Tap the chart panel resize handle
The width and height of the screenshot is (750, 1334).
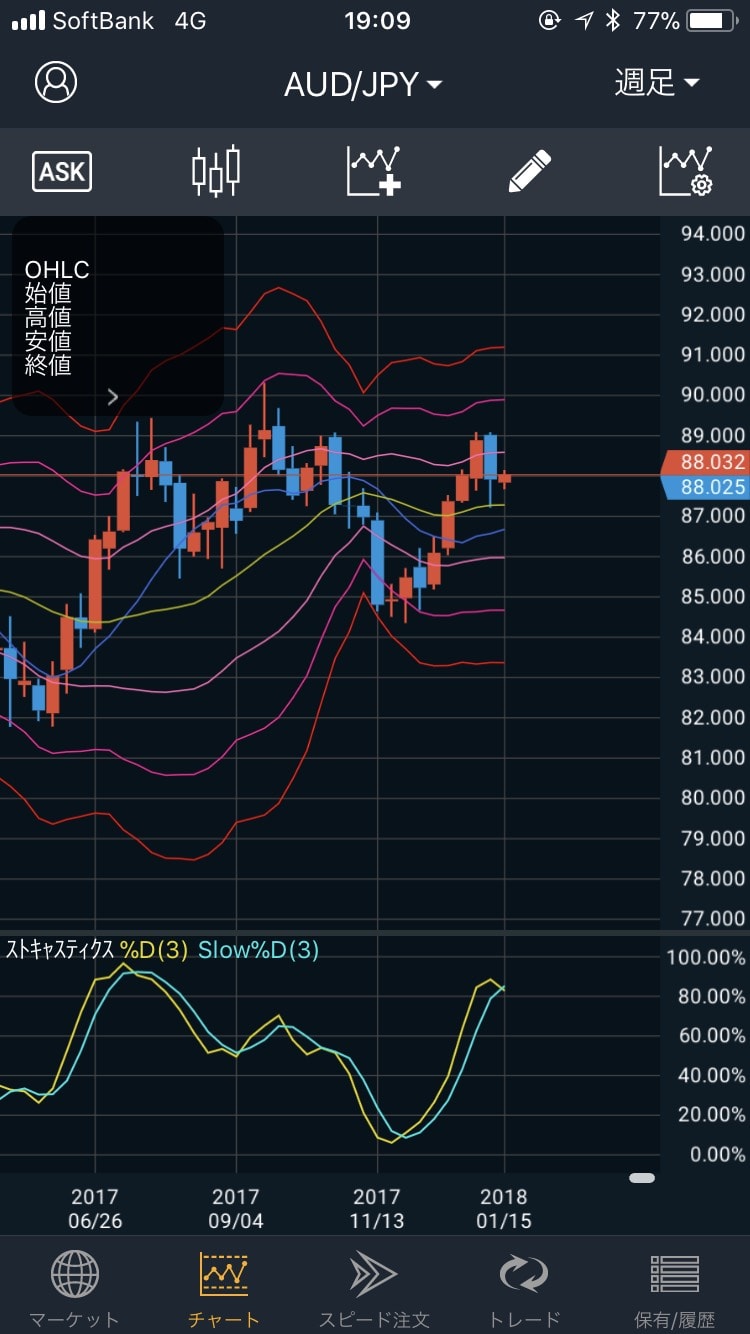642,1178
